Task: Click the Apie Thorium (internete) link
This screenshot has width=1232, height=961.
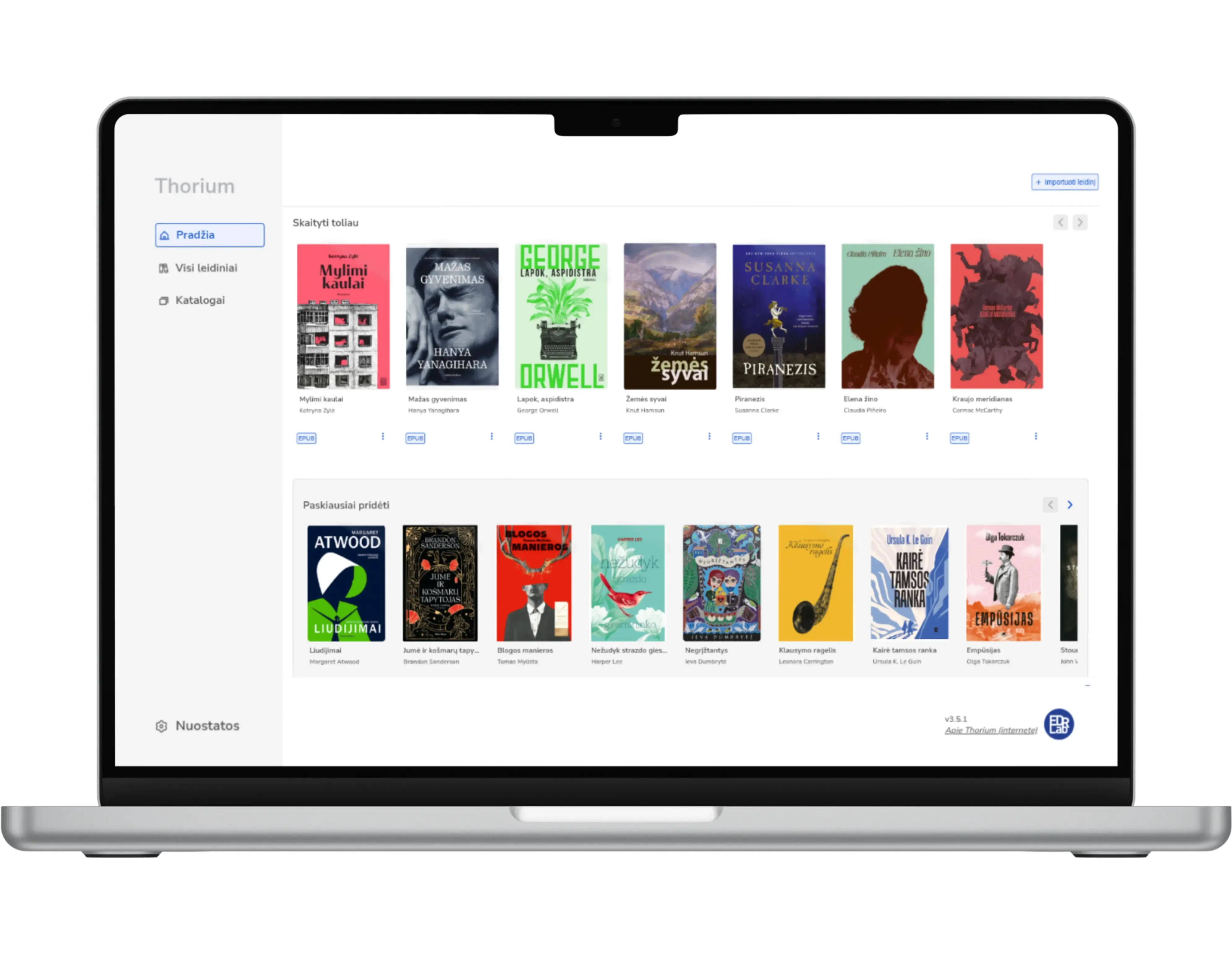Action: pyautogui.click(x=991, y=730)
